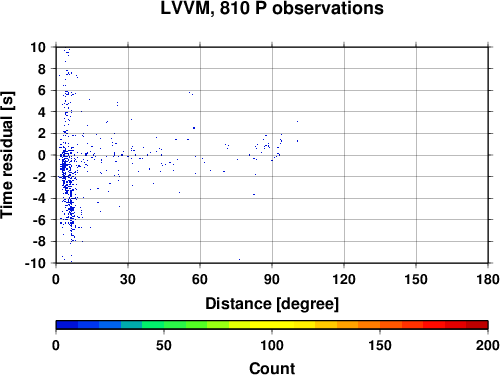Click the y-axis tick label "-2"
The width and height of the screenshot is (500, 375).
(x=39, y=177)
